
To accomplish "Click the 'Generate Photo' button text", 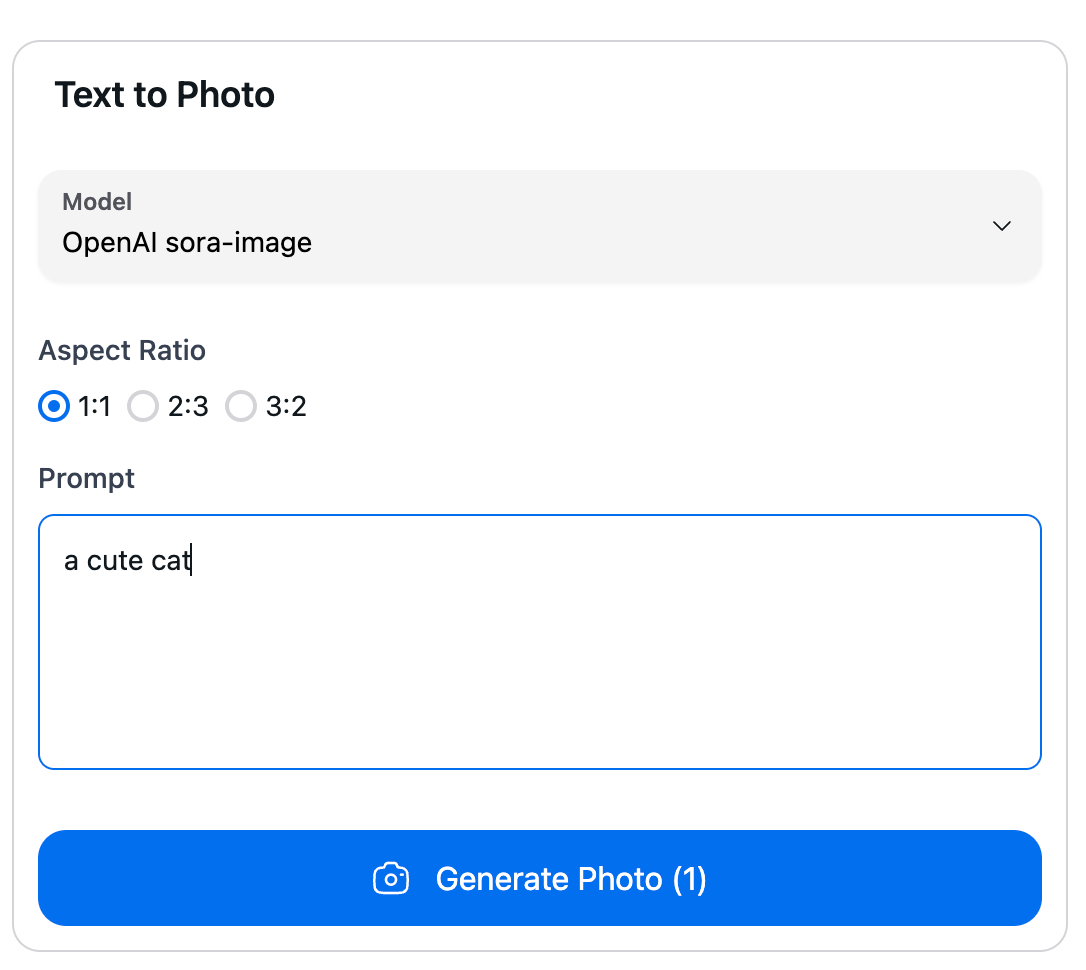I will (549, 879).
